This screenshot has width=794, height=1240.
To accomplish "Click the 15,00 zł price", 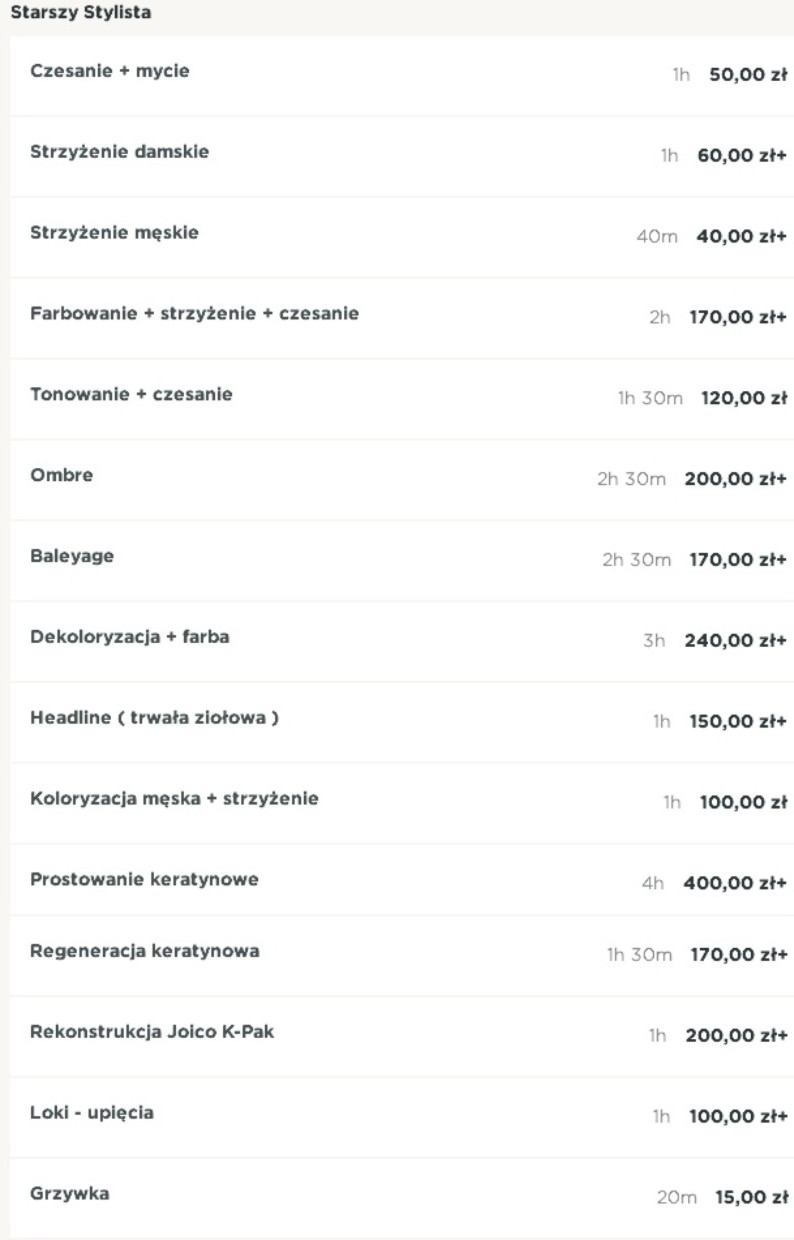I will point(751,1196).
